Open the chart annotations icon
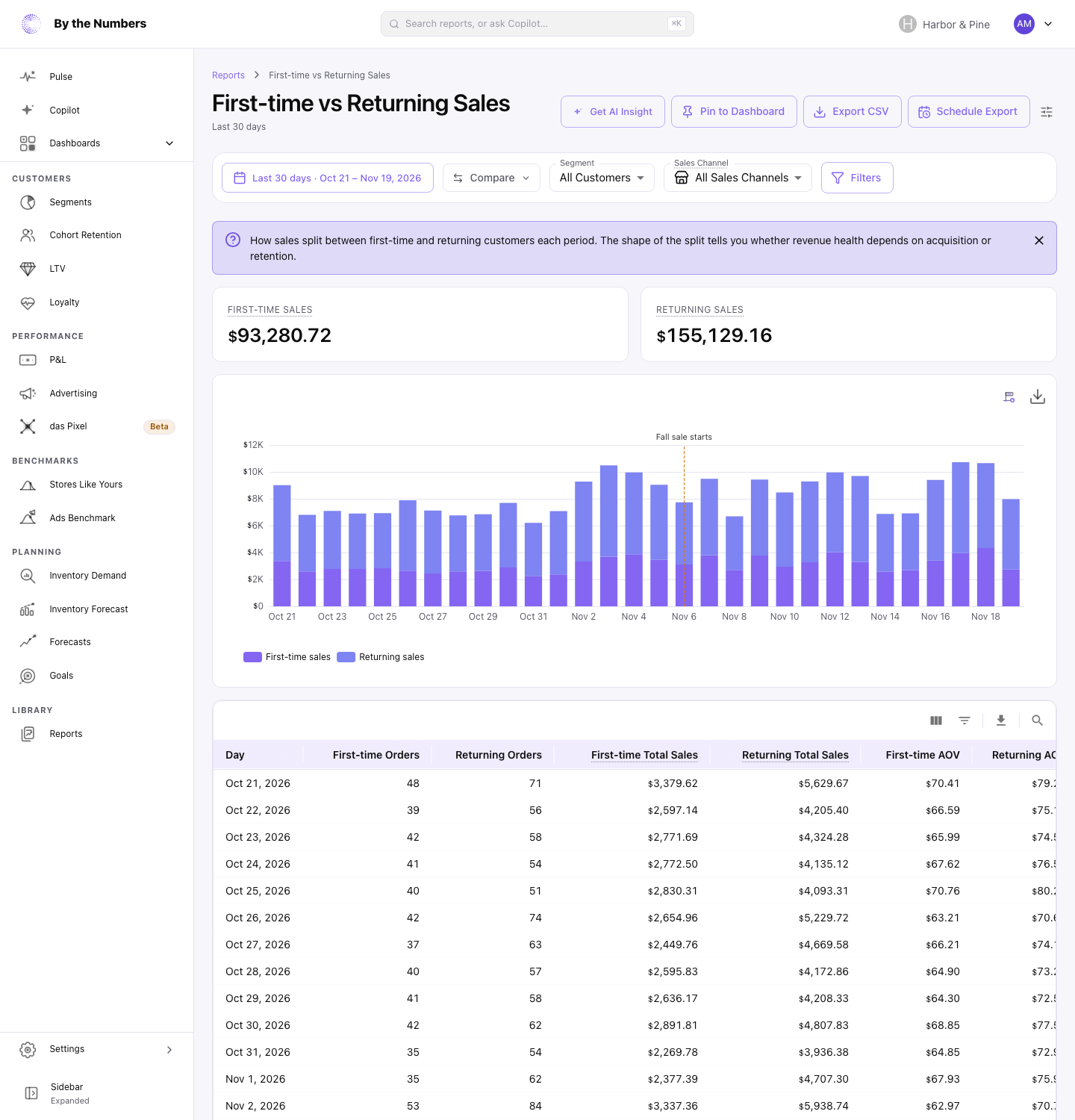1075x1120 pixels. click(1009, 397)
